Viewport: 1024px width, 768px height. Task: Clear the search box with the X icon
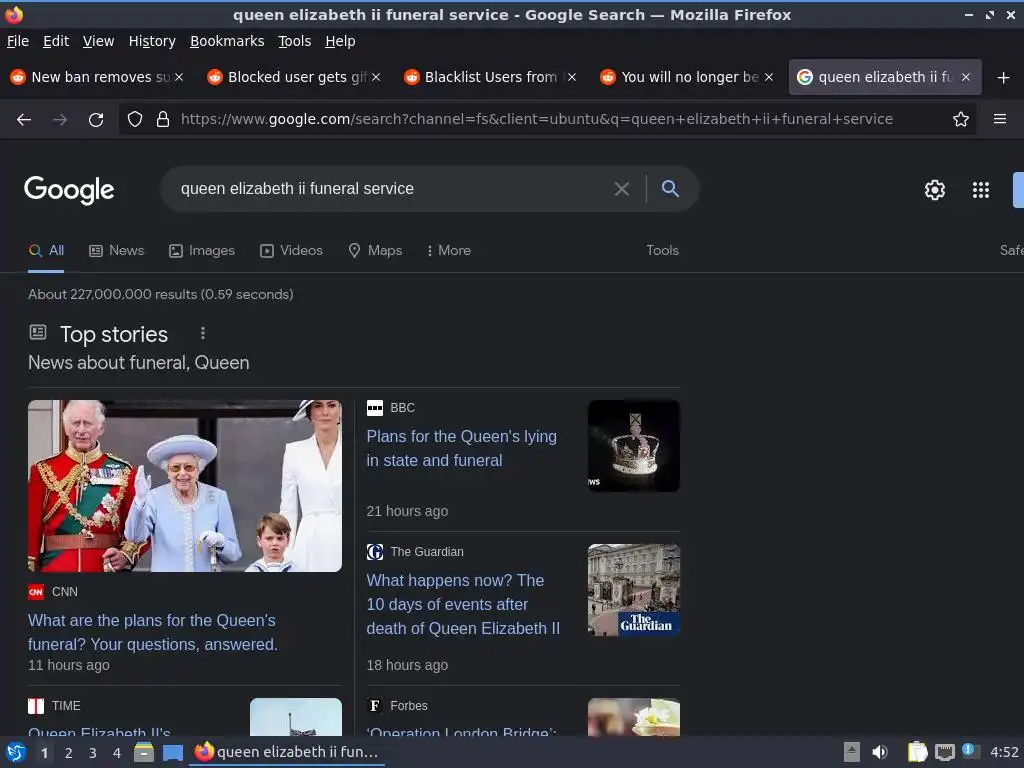(622, 189)
